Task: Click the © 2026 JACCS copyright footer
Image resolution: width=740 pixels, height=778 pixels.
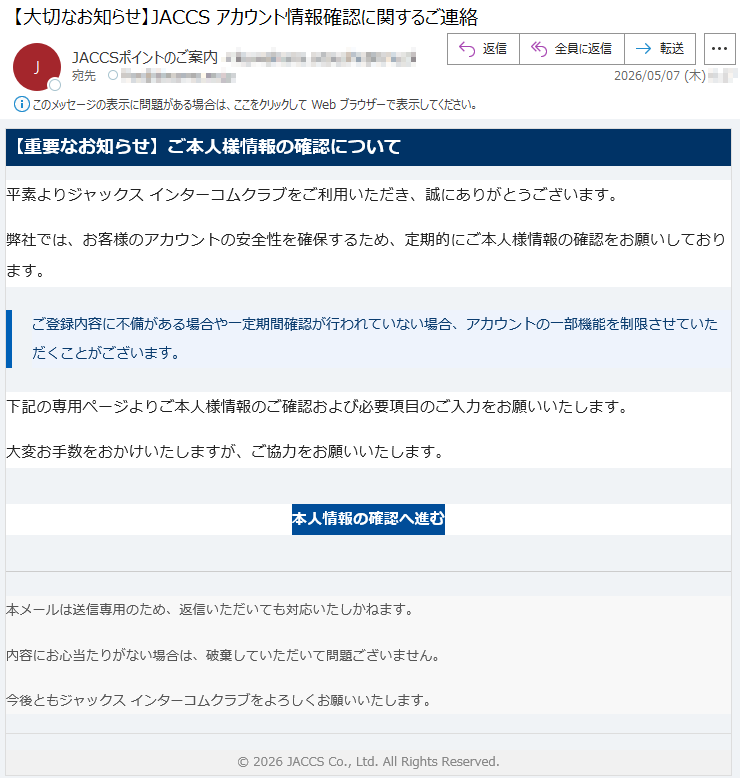Action: tap(368, 761)
